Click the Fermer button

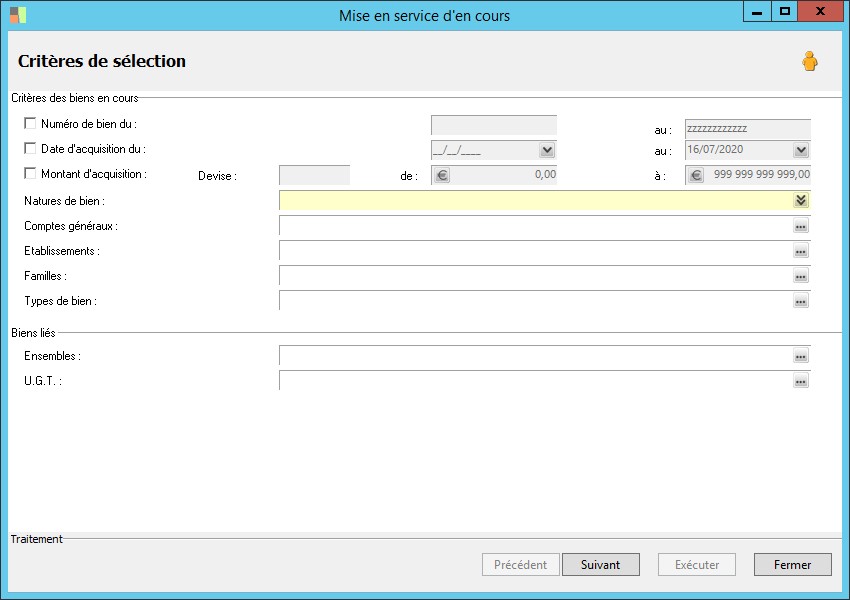[x=793, y=565]
